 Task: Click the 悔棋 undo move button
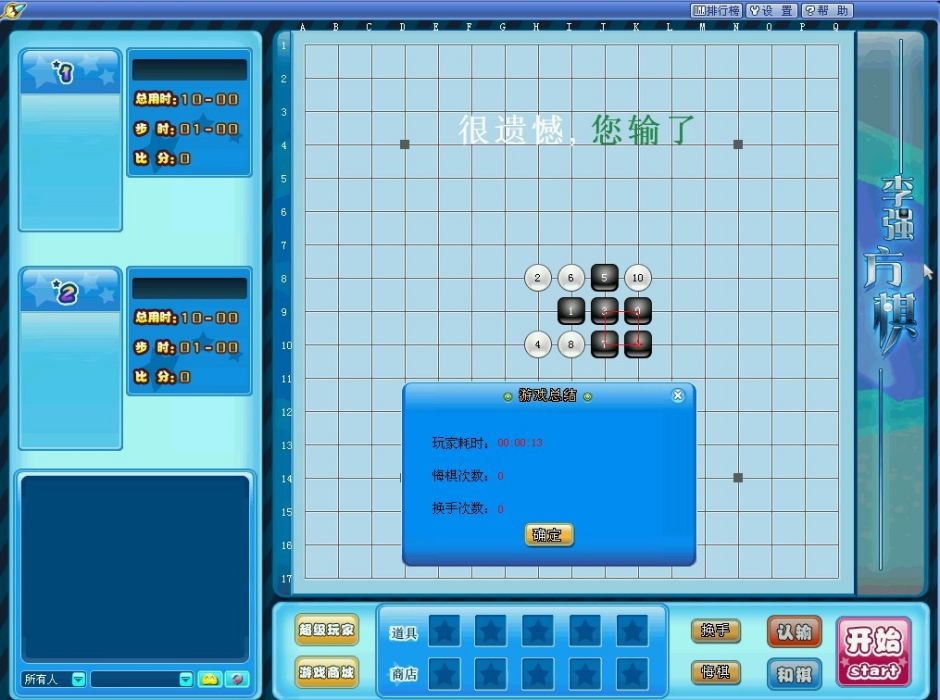pos(716,672)
